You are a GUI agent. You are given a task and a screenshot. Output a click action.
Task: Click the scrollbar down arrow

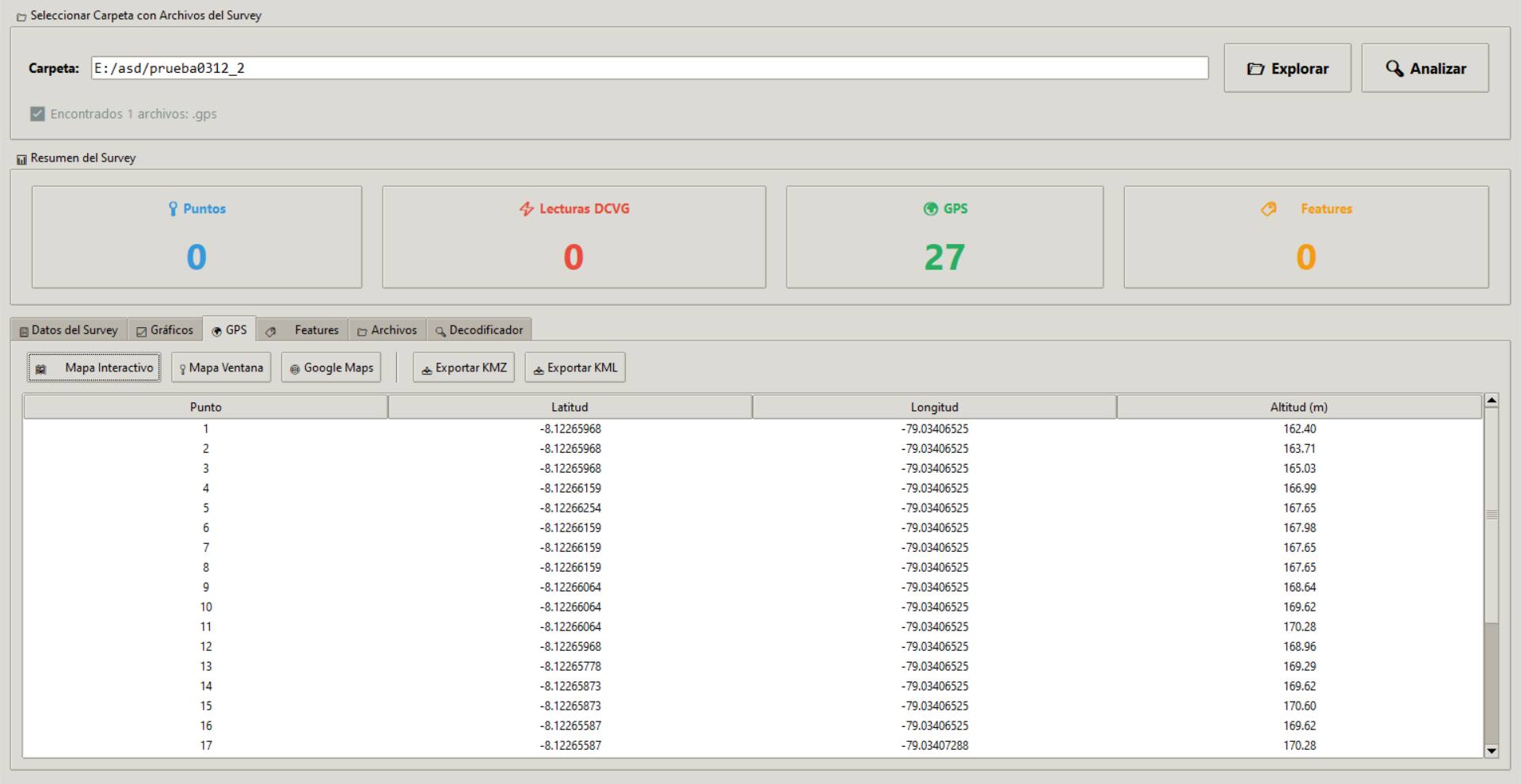pyautogui.click(x=1491, y=751)
